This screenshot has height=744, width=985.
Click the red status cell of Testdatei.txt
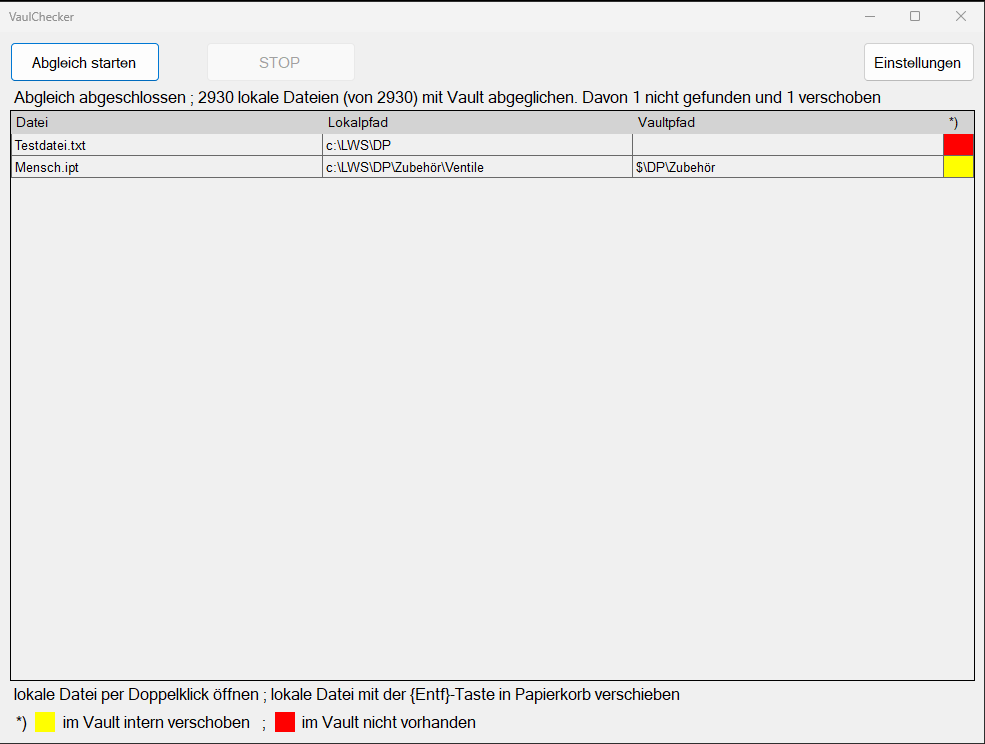958,145
